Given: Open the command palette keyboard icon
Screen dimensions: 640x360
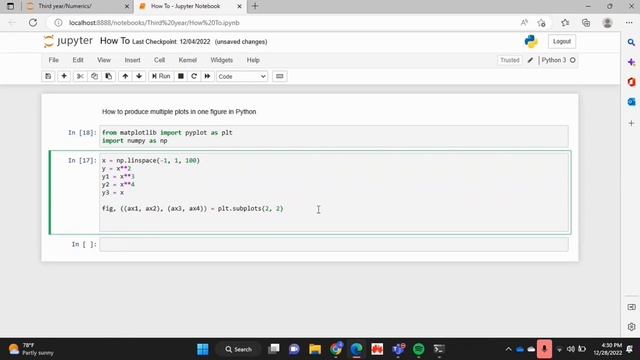Looking at the screenshot, I should 280,76.
